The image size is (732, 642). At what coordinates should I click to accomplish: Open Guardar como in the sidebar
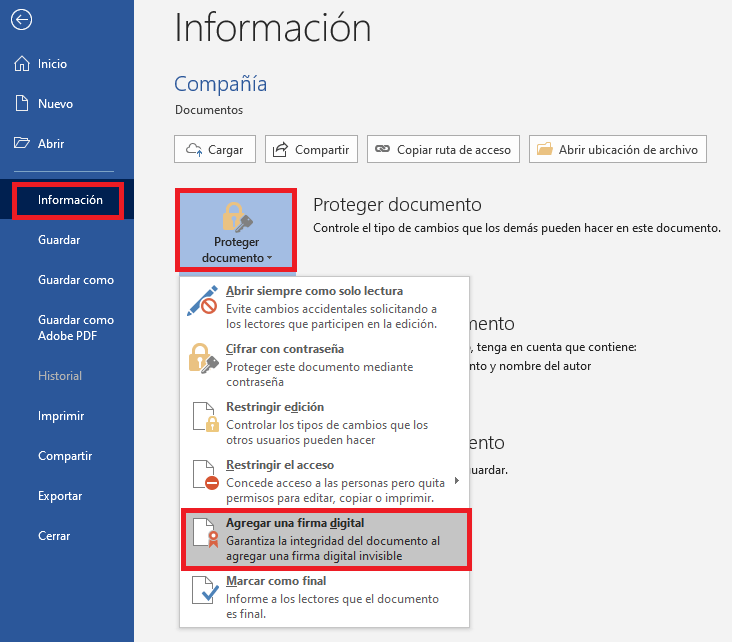click(76, 280)
